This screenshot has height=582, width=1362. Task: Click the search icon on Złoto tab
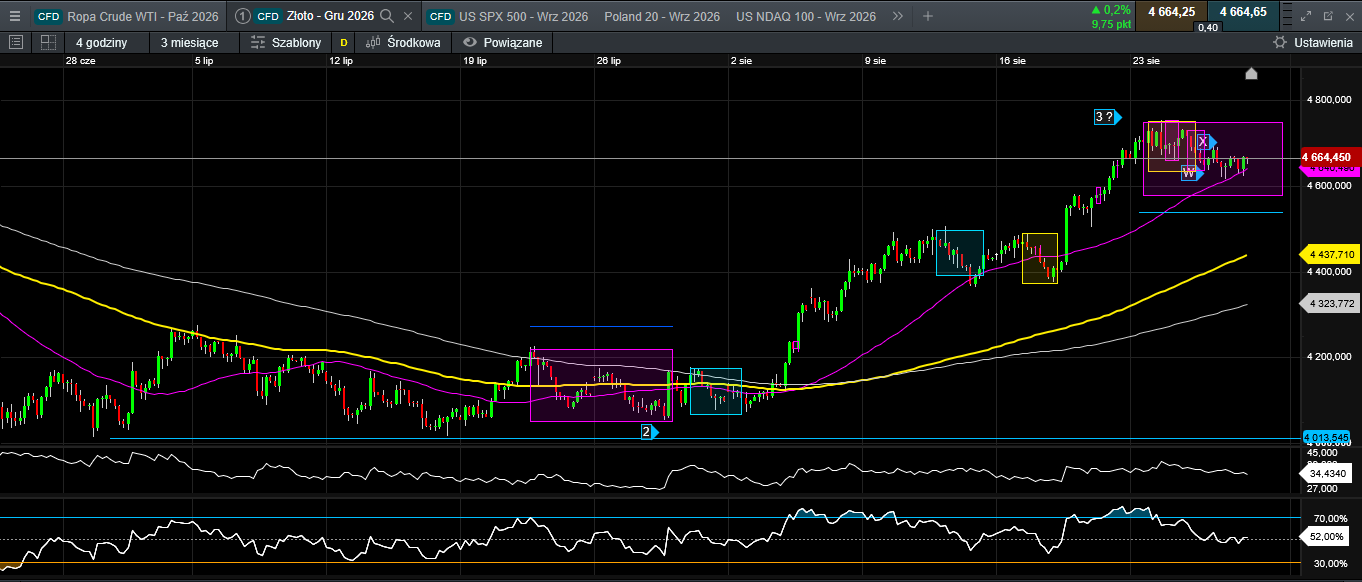[x=387, y=16]
